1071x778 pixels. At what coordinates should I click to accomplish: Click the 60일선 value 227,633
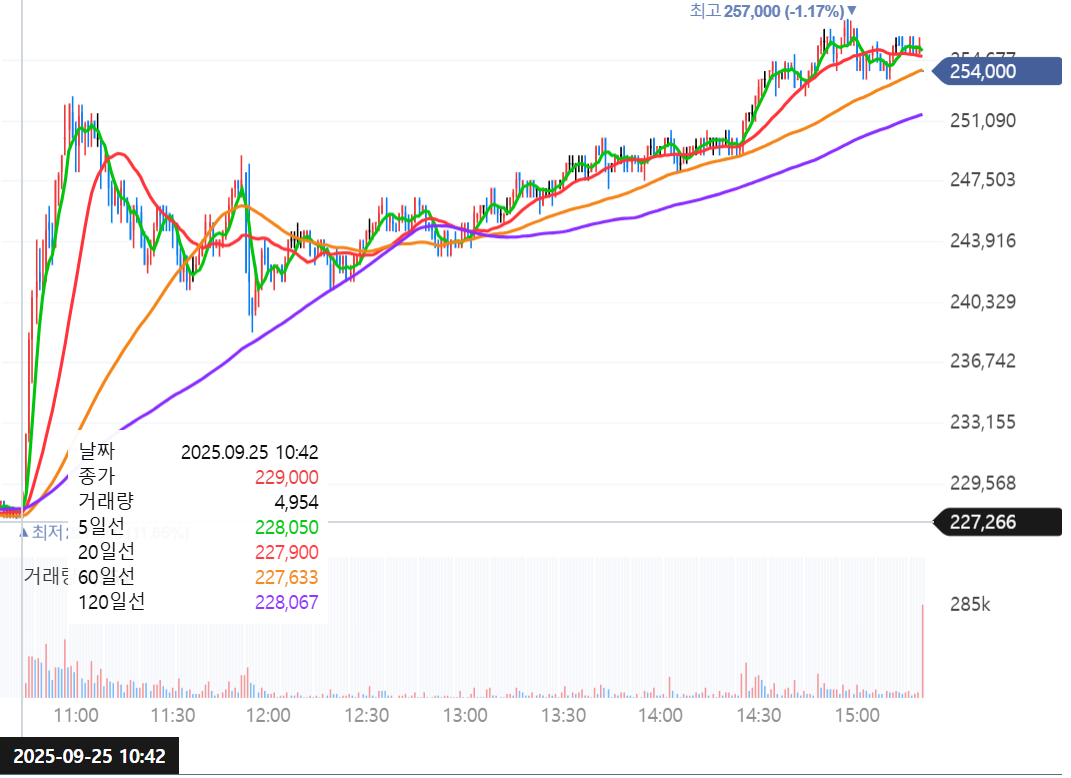pyautogui.click(x=286, y=577)
